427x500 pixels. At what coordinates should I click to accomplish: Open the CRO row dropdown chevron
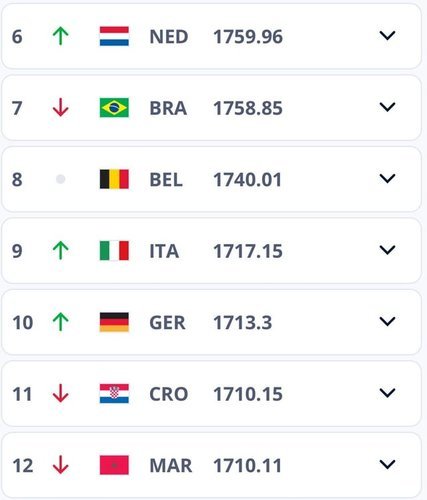click(x=387, y=393)
